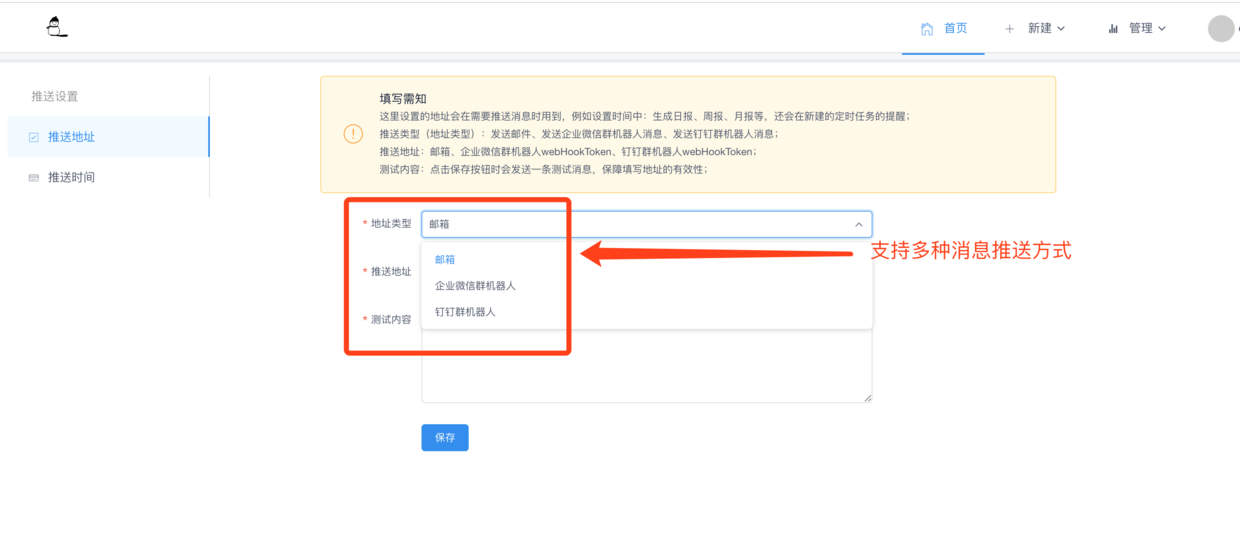Click the snowman logo icon
The width and height of the screenshot is (1240, 533).
coord(57,27)
